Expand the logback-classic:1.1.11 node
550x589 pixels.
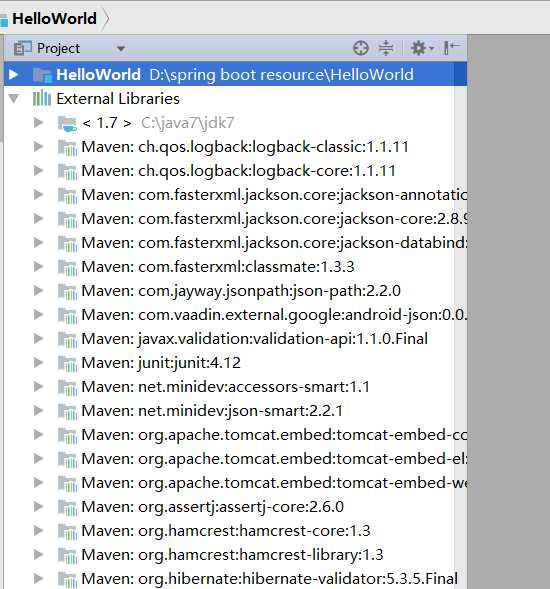(x=38, y=146)
